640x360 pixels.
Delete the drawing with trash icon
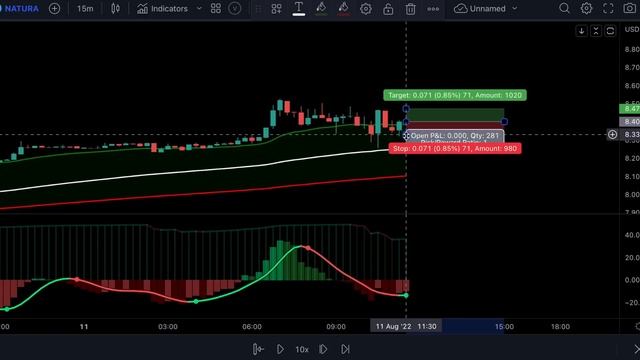(x=410, y=9)
